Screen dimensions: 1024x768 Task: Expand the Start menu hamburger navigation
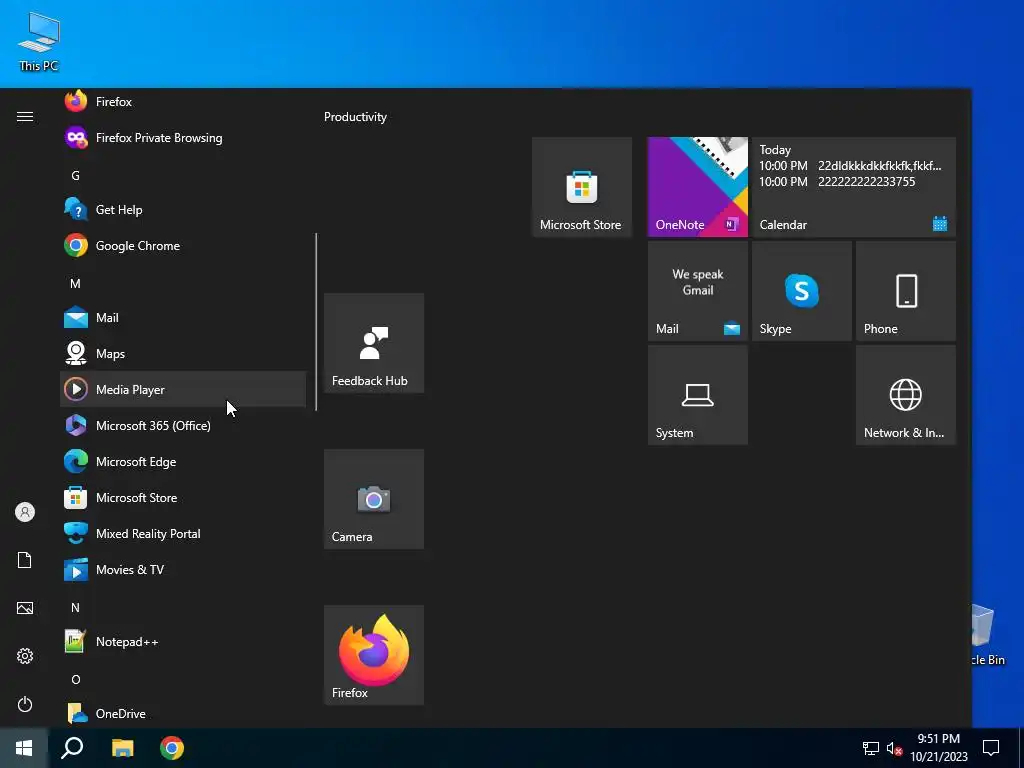click(x=25, y=116)
